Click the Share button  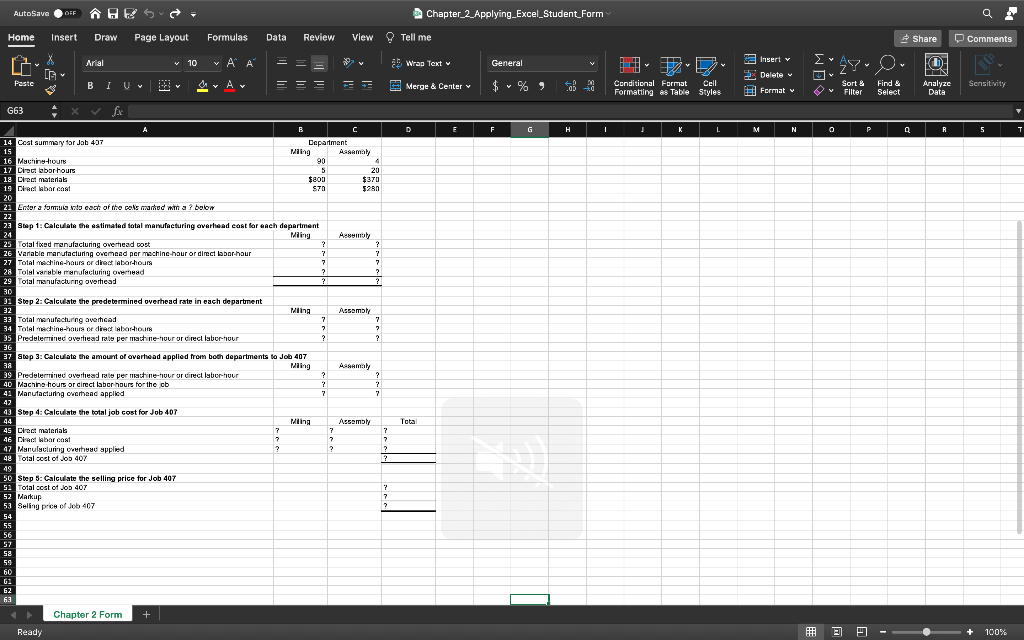pos(918,39)
